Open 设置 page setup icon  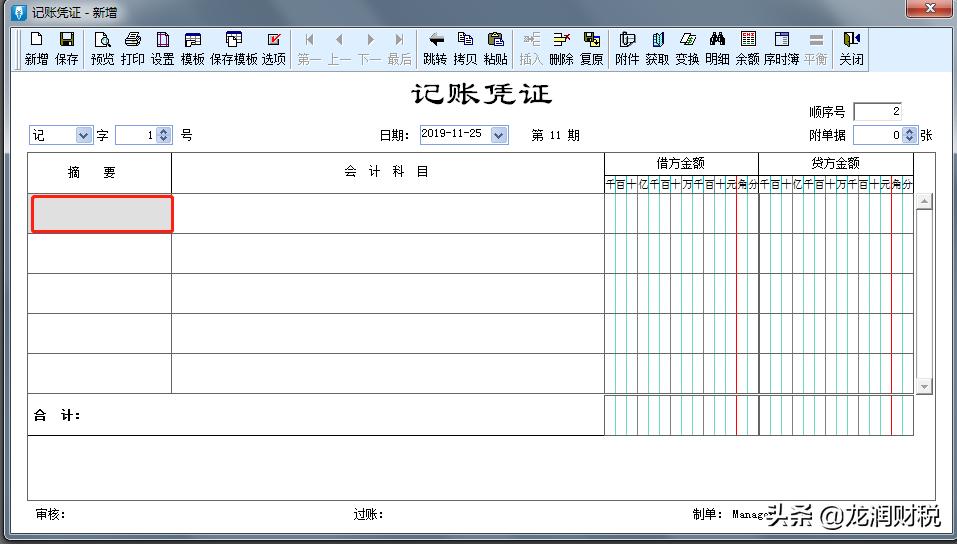(162, 40)
